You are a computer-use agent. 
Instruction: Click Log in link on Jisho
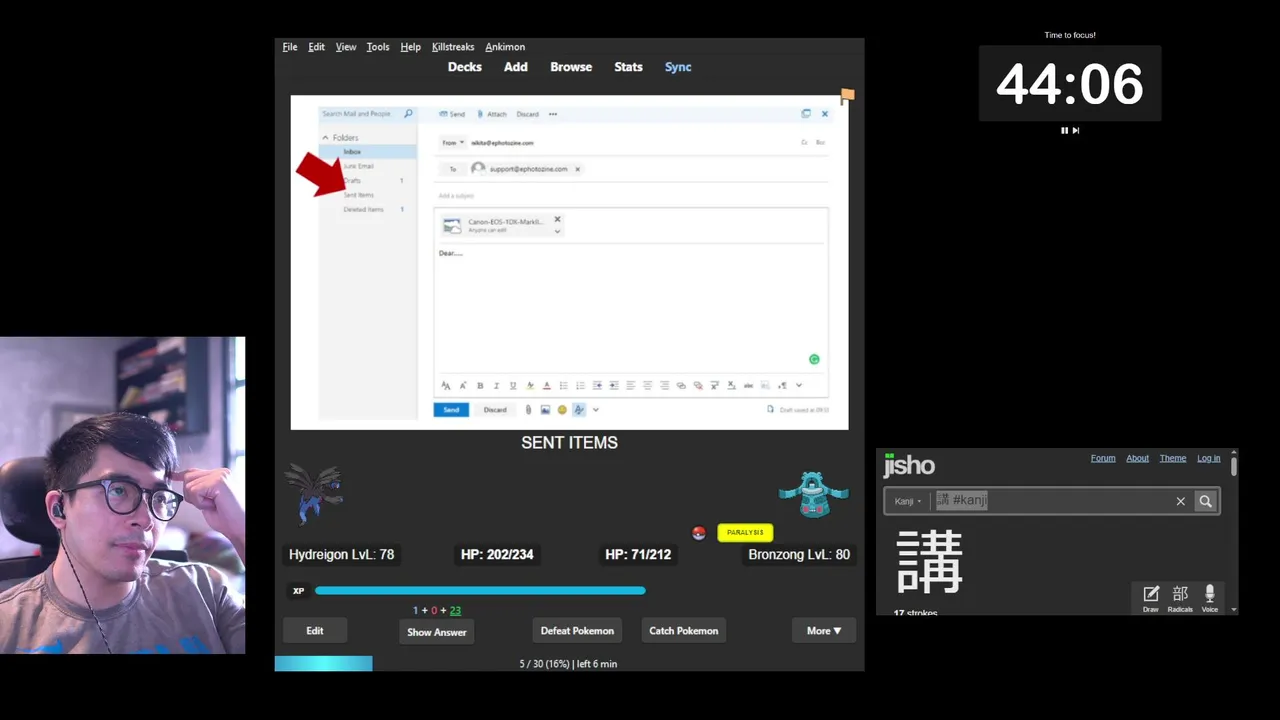coord(1209,458)
